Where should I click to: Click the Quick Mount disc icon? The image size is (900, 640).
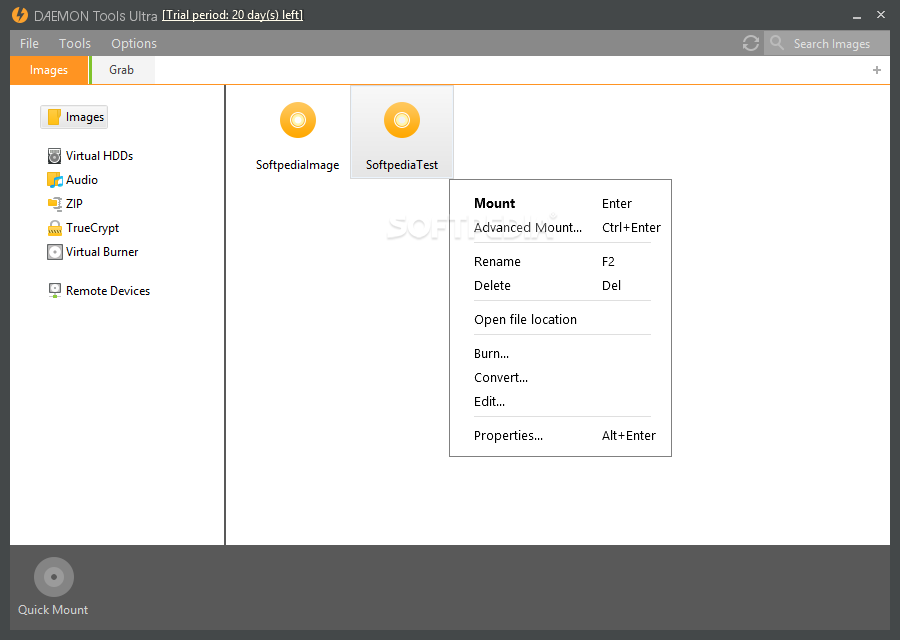[54, 577]
